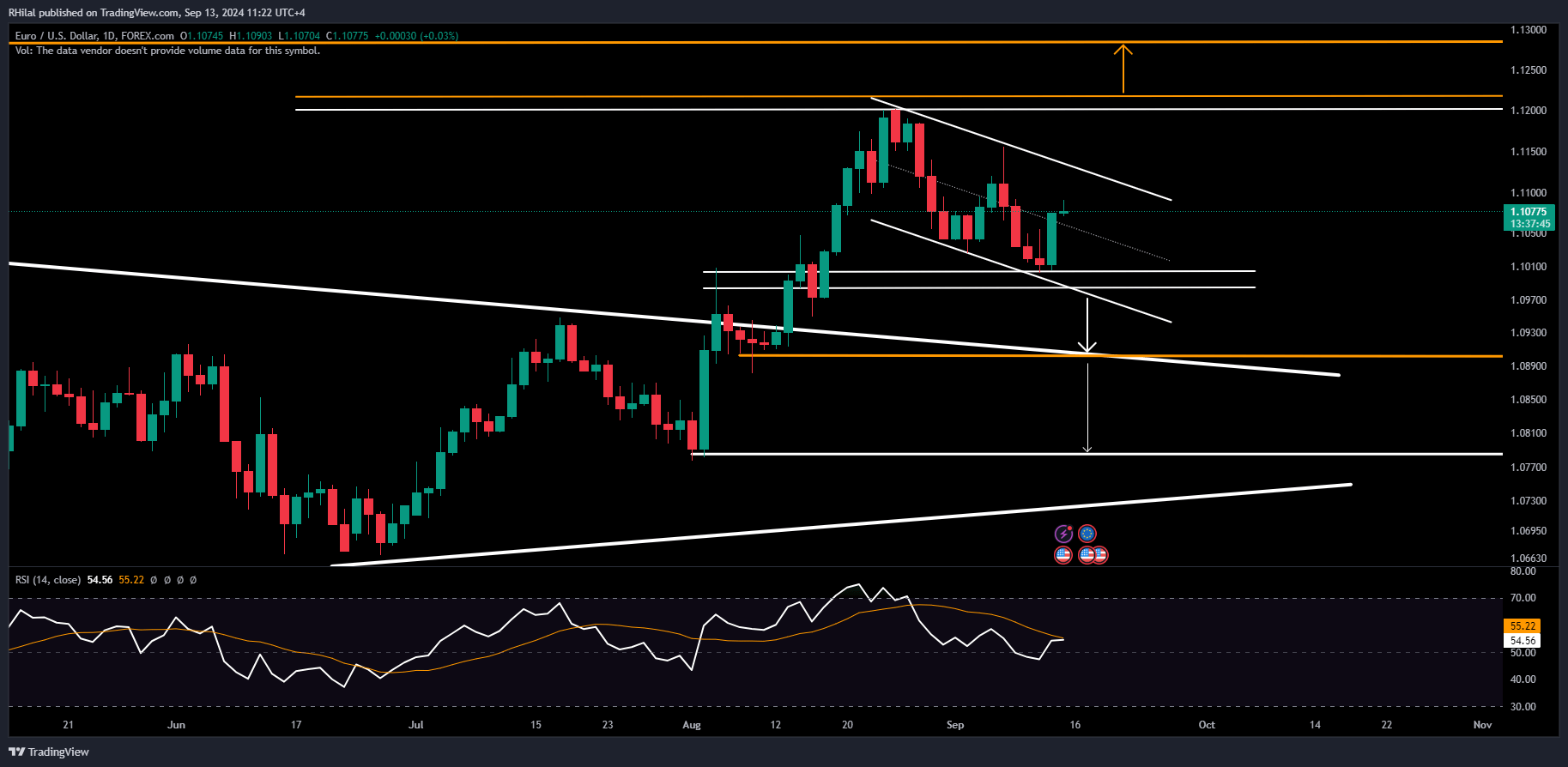Click the change value '+0.00030 (+0.03%)'
Viewport: 1568px width, 767px height.
click(416, 36)
